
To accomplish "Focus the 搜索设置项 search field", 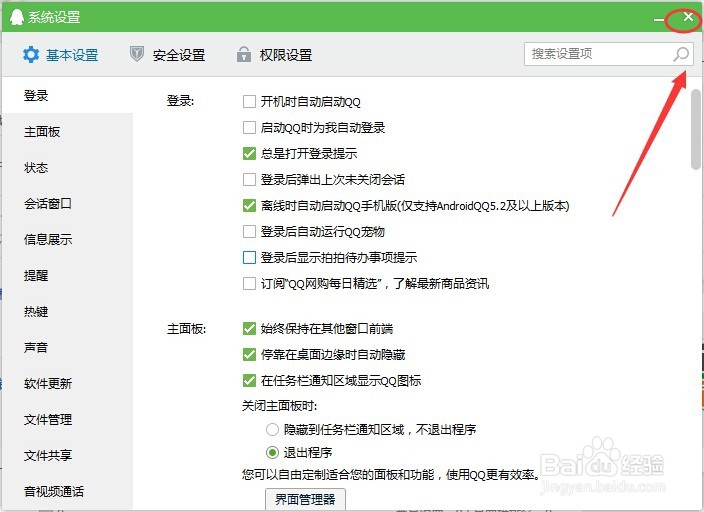I will pyautogui.click(x=609, y=54).
